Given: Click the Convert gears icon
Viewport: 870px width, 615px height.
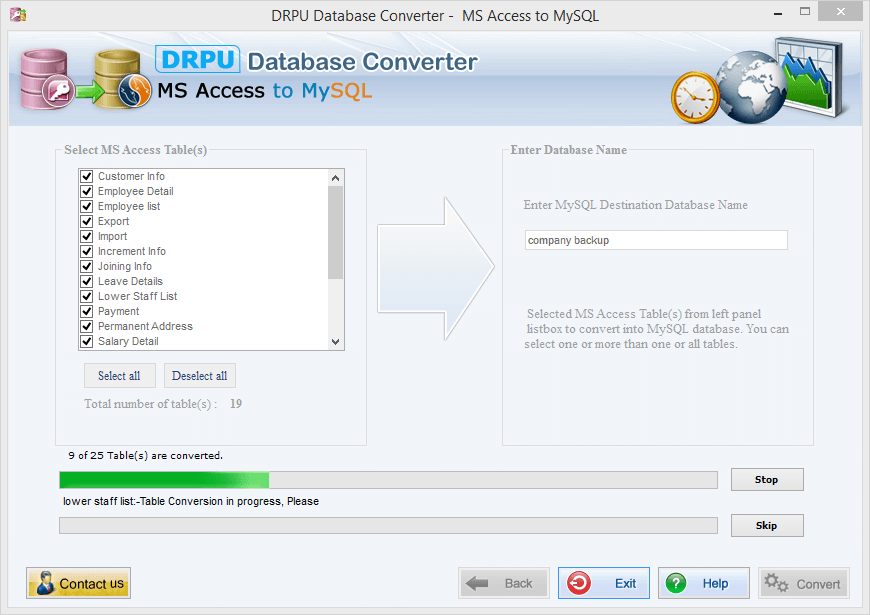Looking at the screenshot, I should pos(776,583).
